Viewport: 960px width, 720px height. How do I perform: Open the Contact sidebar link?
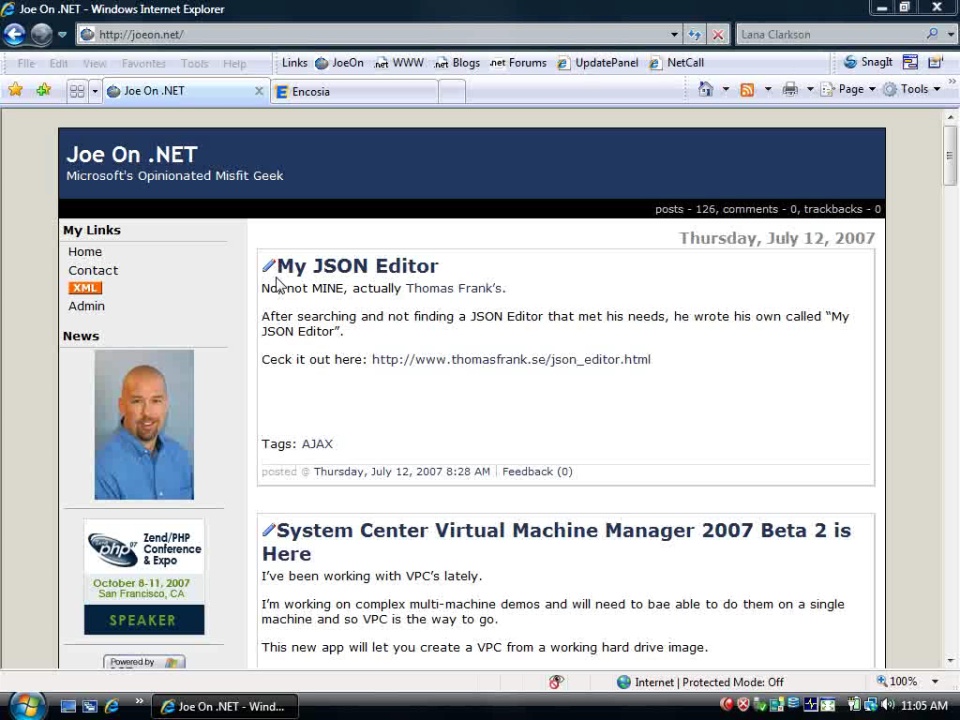pyautogui.click(x=93, y=270)
